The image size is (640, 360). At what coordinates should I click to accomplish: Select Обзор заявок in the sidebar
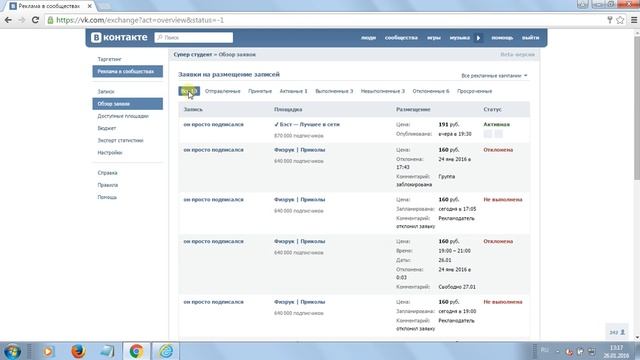click(x=127, y=104)
